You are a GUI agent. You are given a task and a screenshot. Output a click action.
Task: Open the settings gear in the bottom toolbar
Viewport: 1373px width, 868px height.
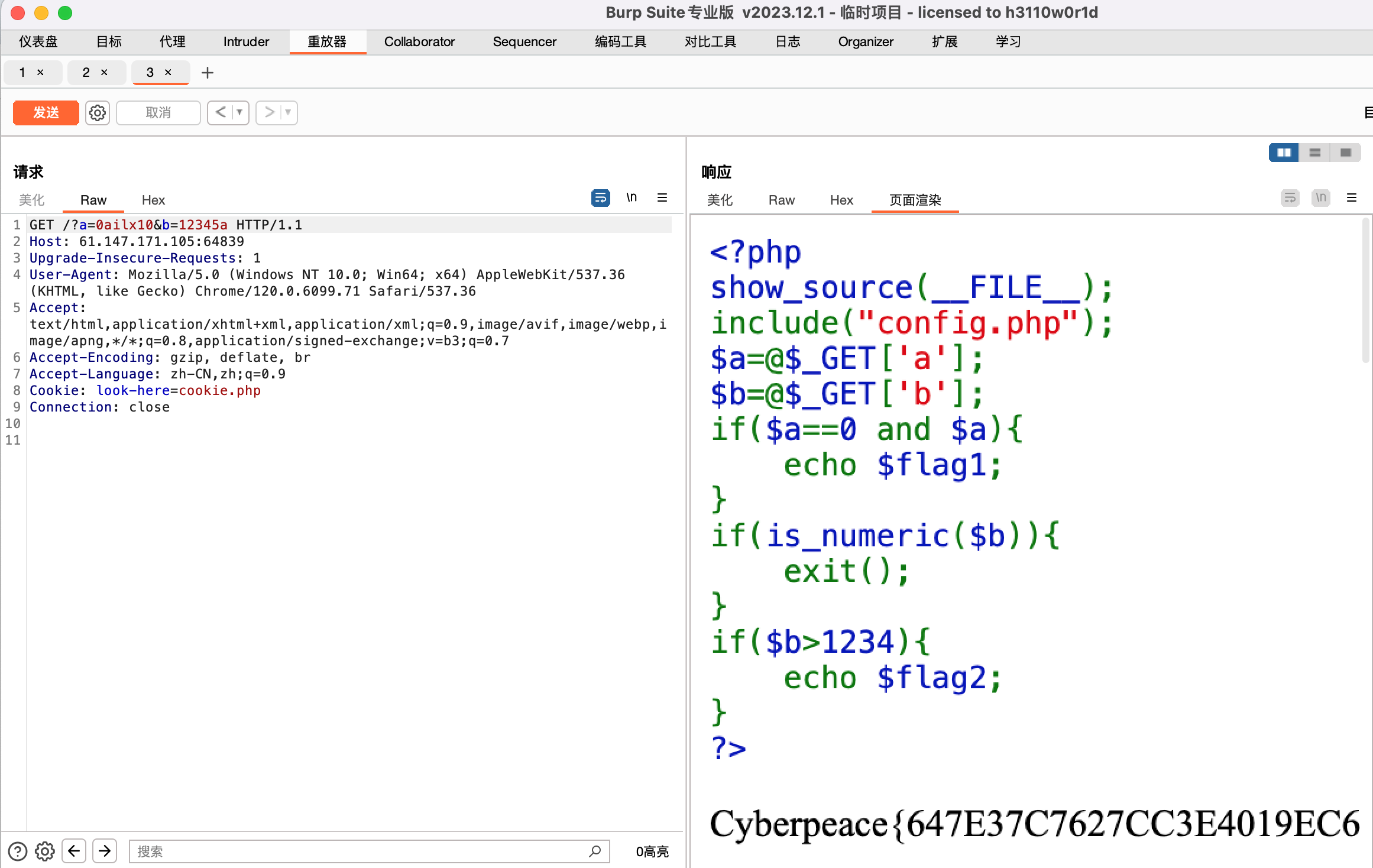click(x=44, y=851)
